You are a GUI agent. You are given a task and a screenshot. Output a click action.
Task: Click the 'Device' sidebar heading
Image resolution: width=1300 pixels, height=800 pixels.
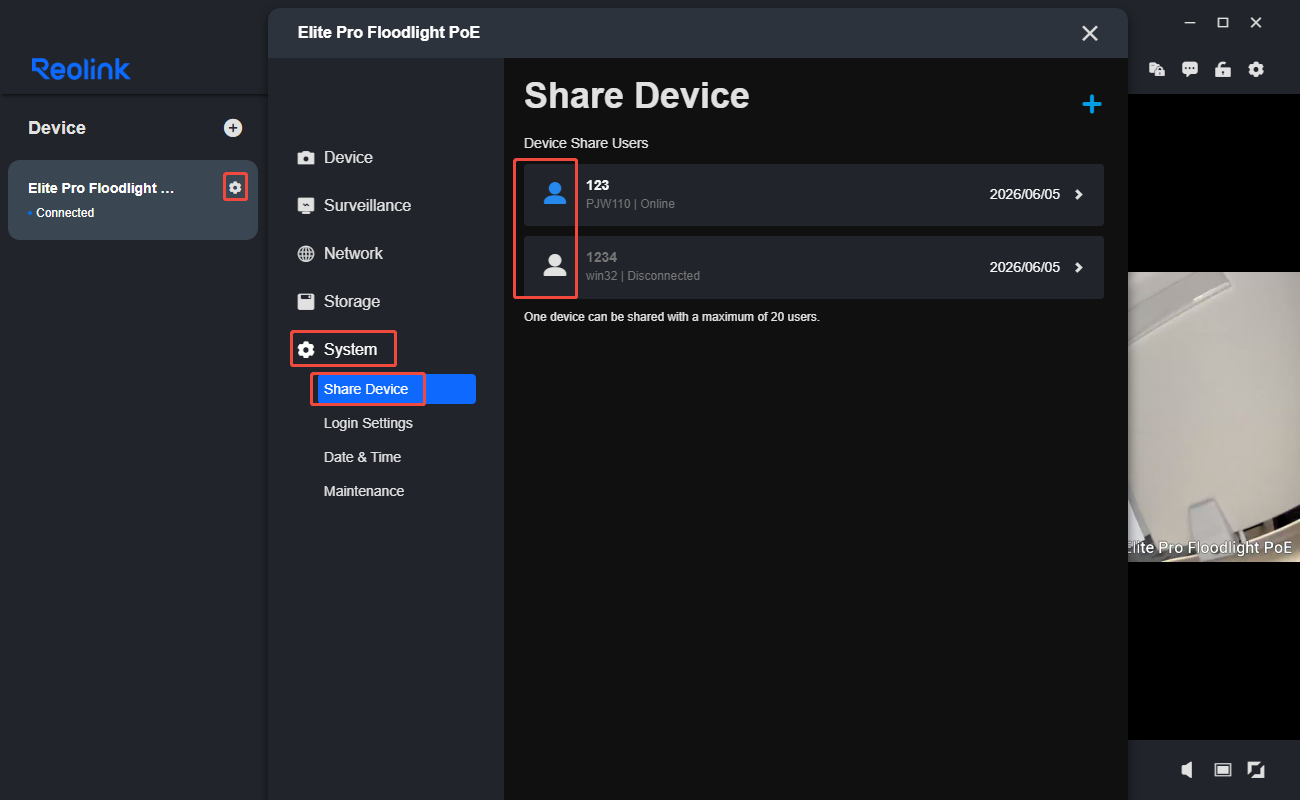(x=57, y=128)
